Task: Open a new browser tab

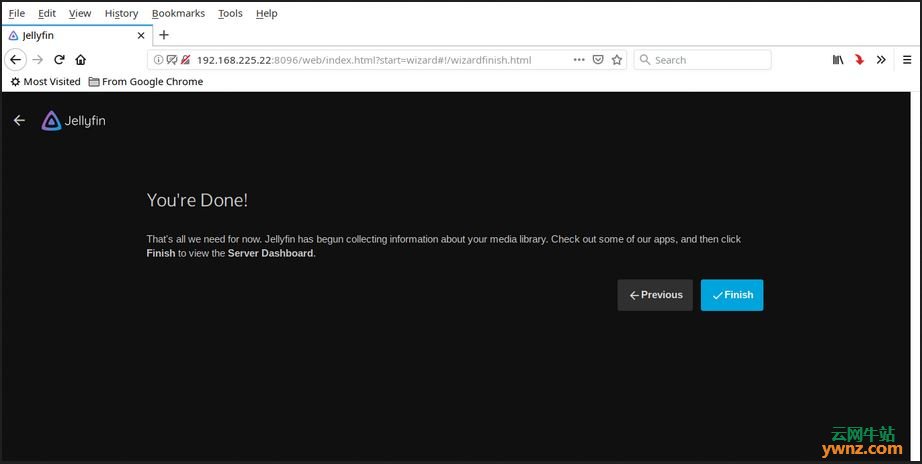Action: (164, 35)
